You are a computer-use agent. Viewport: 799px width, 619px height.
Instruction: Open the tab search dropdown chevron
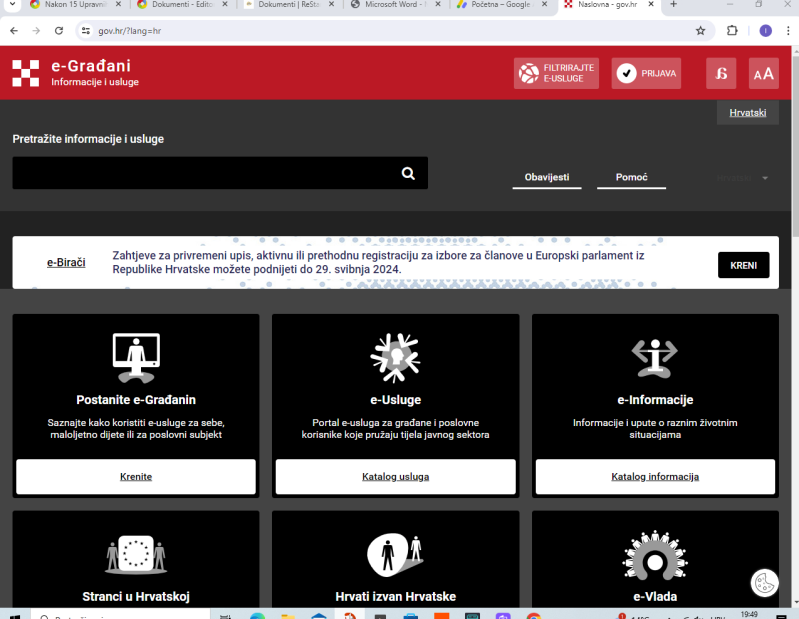pos(12,4)
